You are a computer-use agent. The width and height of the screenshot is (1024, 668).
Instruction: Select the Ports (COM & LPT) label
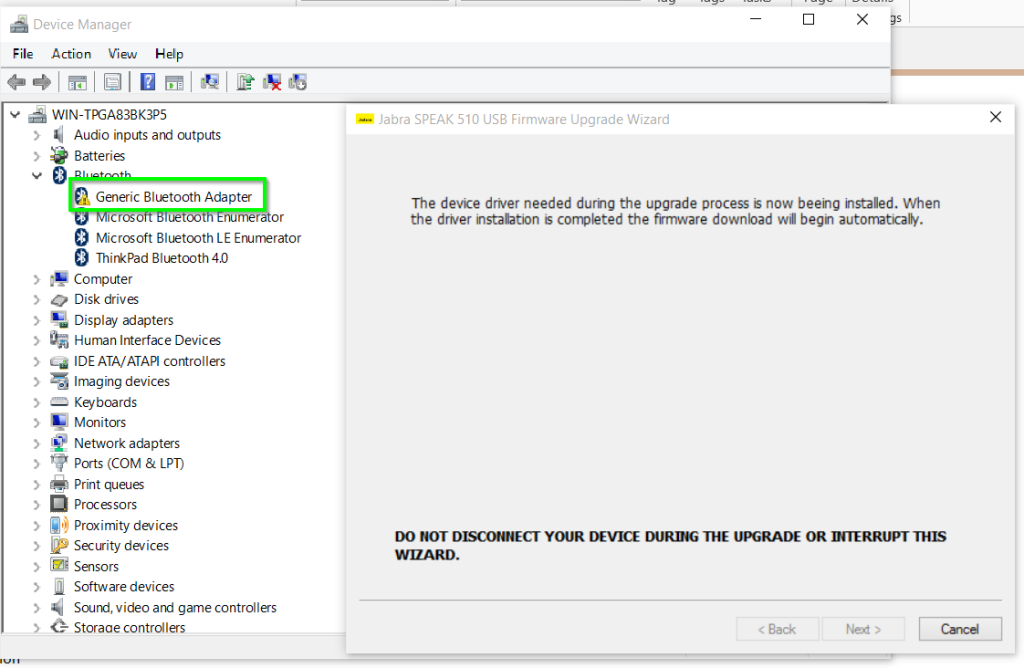click(129, 463)
